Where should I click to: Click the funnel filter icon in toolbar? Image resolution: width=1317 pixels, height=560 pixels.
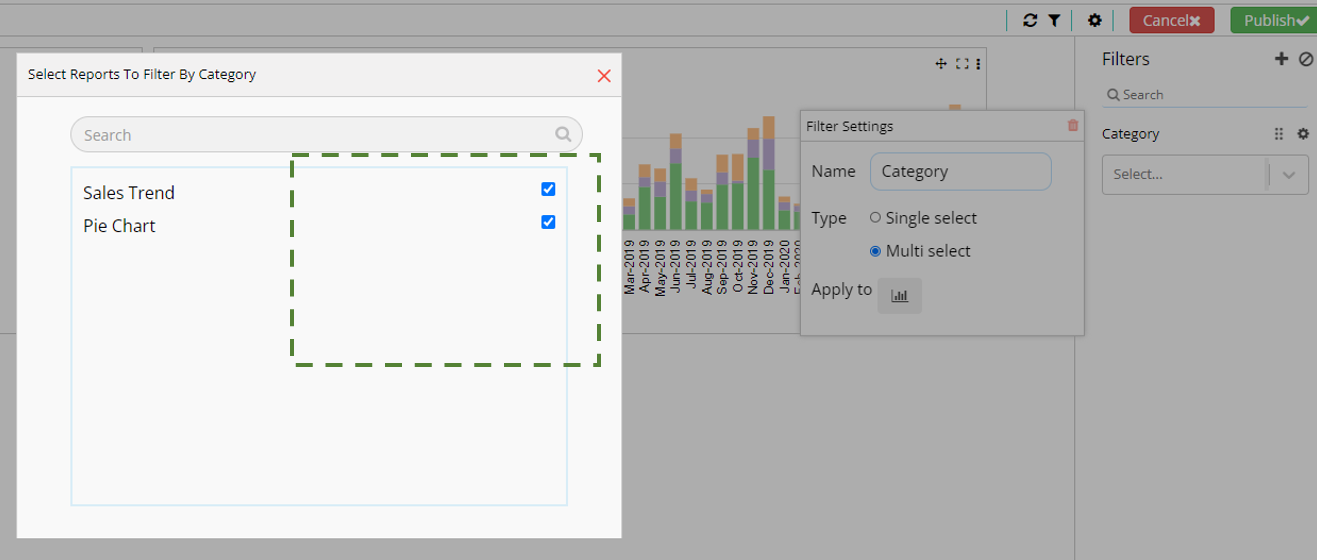pos(1054,20)
